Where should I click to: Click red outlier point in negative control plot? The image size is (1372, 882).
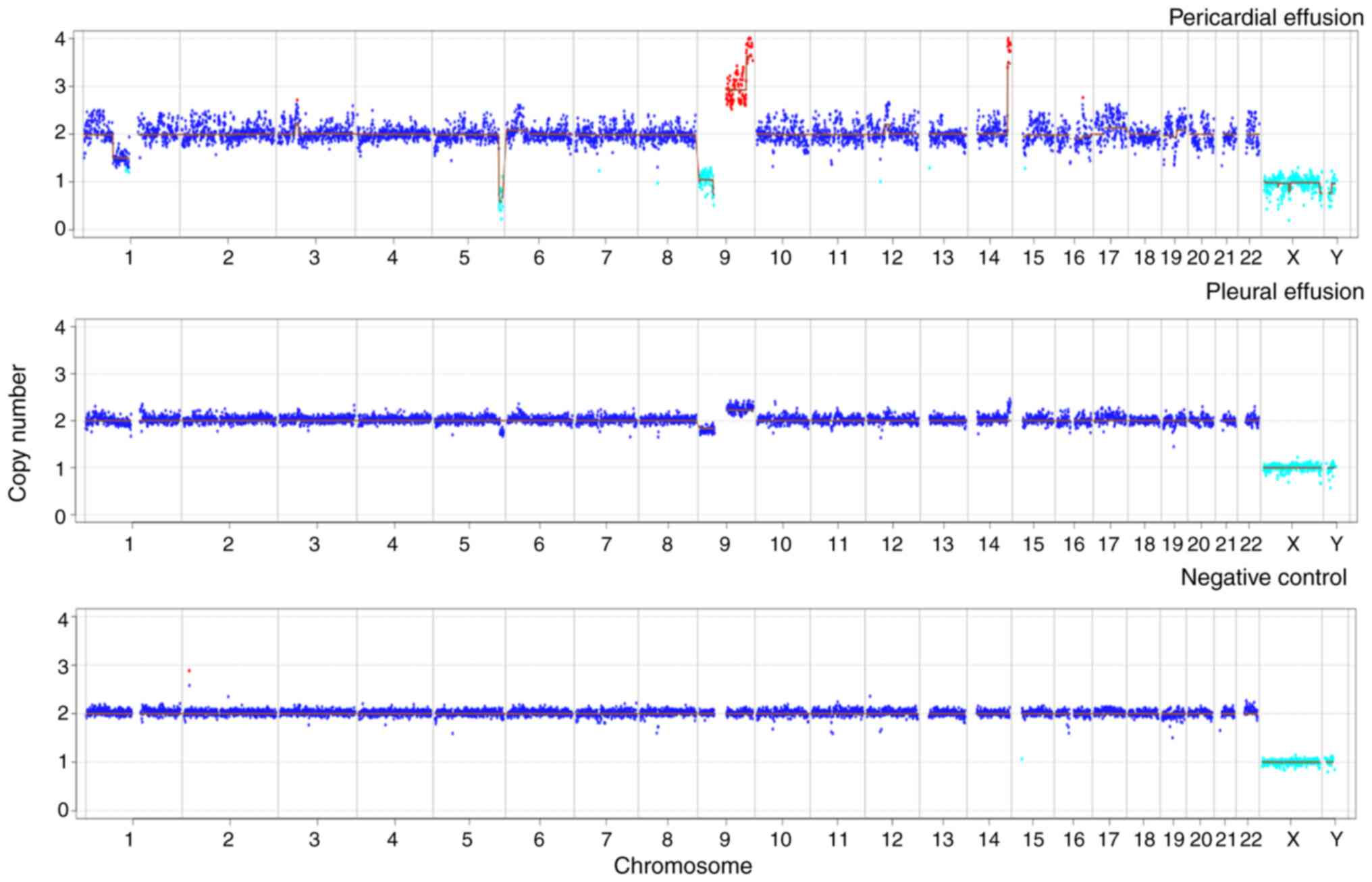(x=189, y=671)
